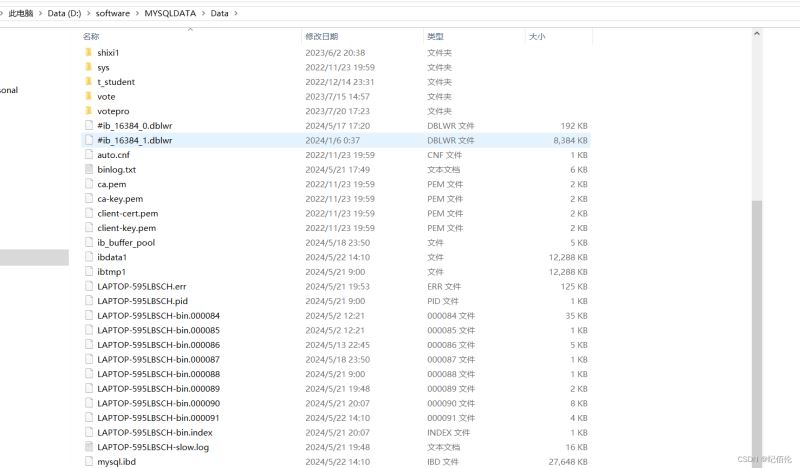Click the t_student folder icon
Screen dimensions: 800x468
pyautogui.click(x=89, y=82)
